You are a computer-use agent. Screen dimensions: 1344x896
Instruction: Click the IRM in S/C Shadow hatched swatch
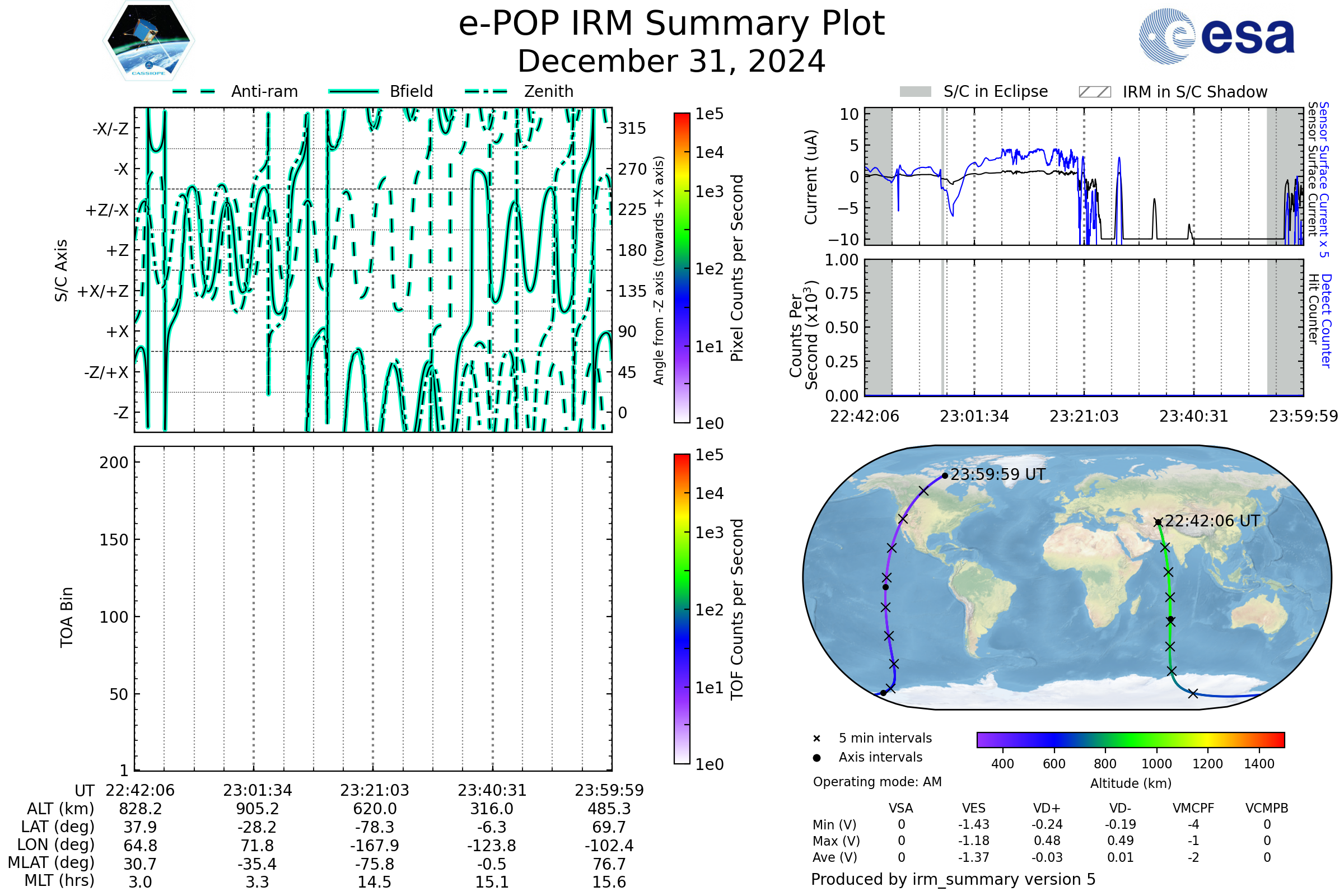[1094, 92]
